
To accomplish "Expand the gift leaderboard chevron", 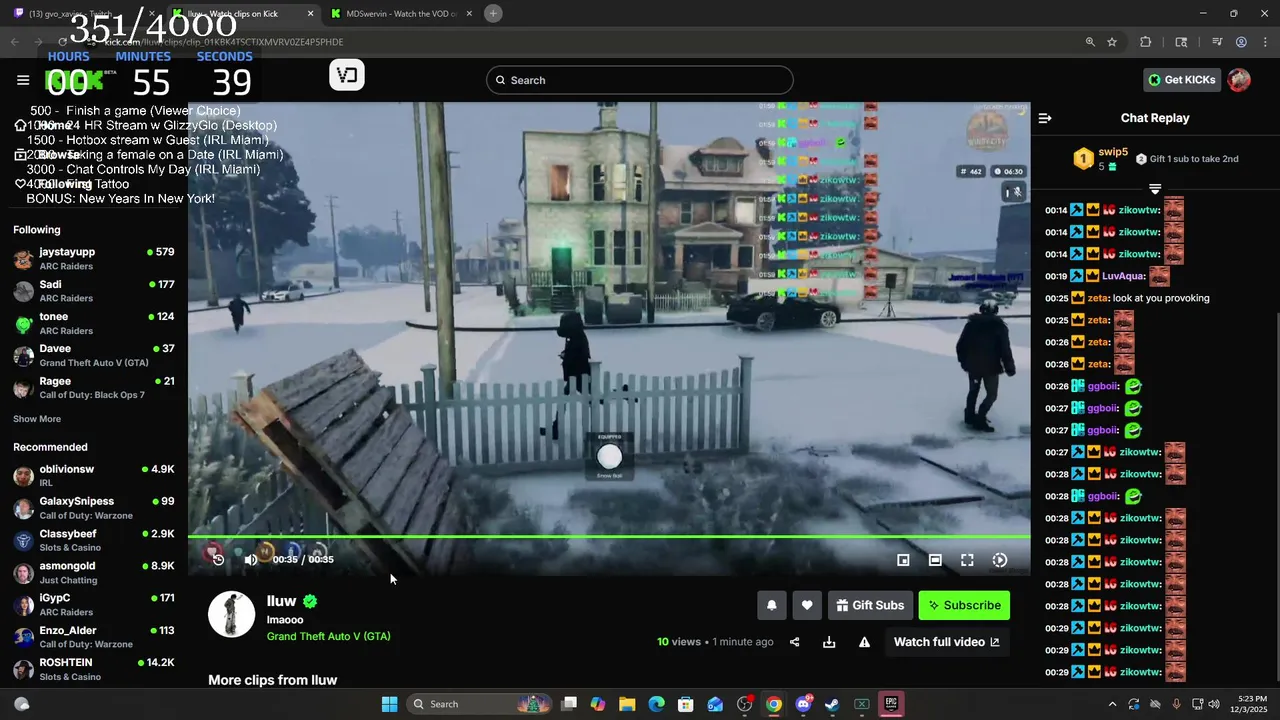I will click(1155, 189).
